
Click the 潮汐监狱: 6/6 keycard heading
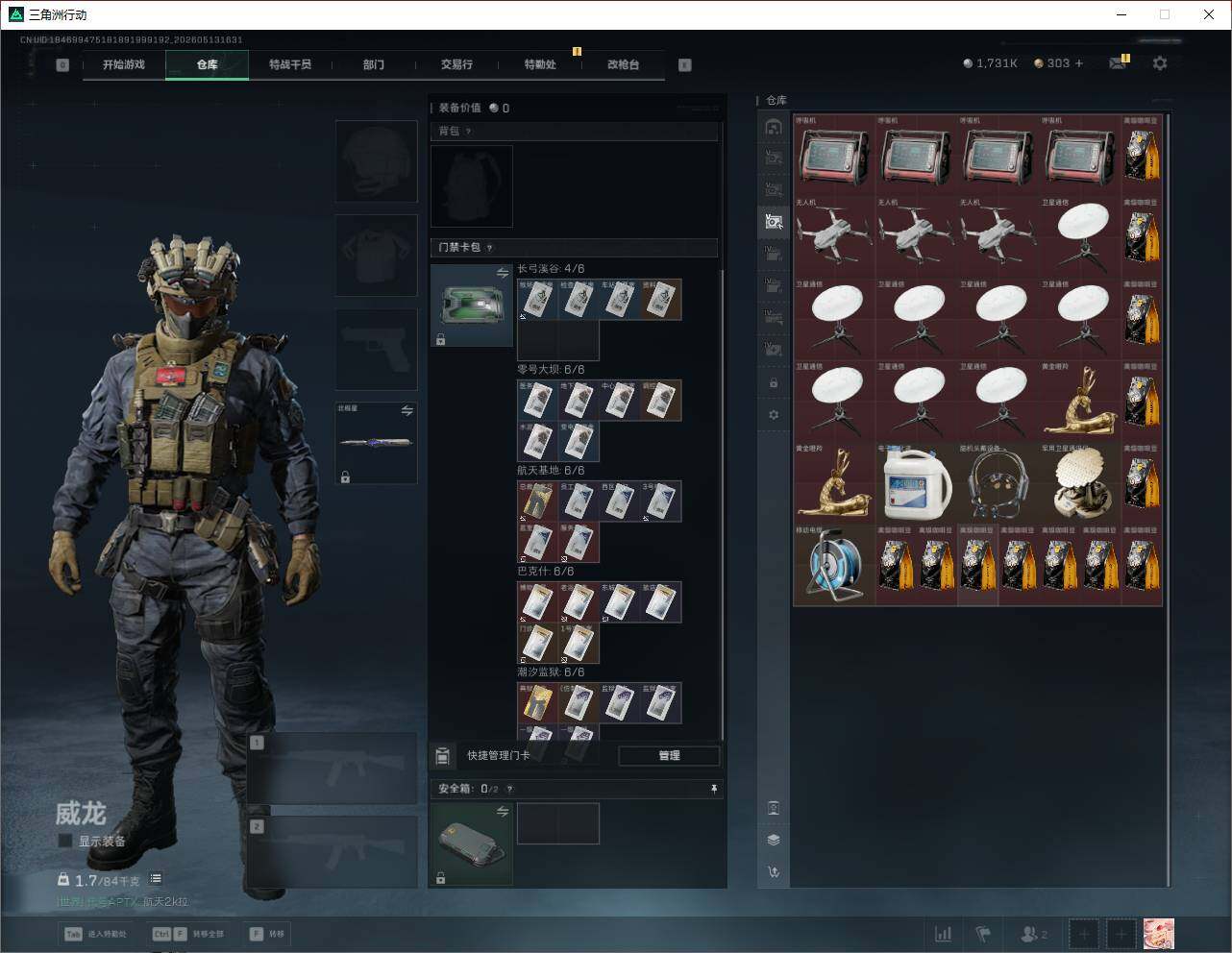click(x=551, y=672)
